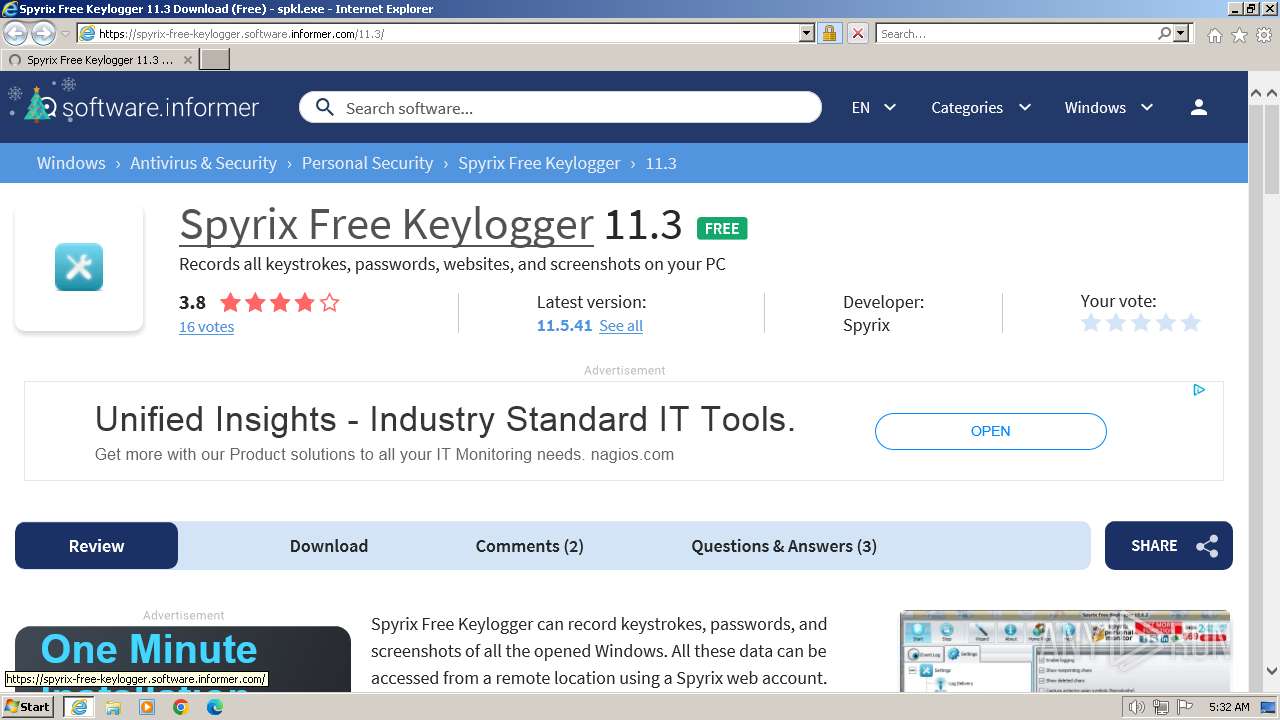Switch to the Download tab

(329, 546)
